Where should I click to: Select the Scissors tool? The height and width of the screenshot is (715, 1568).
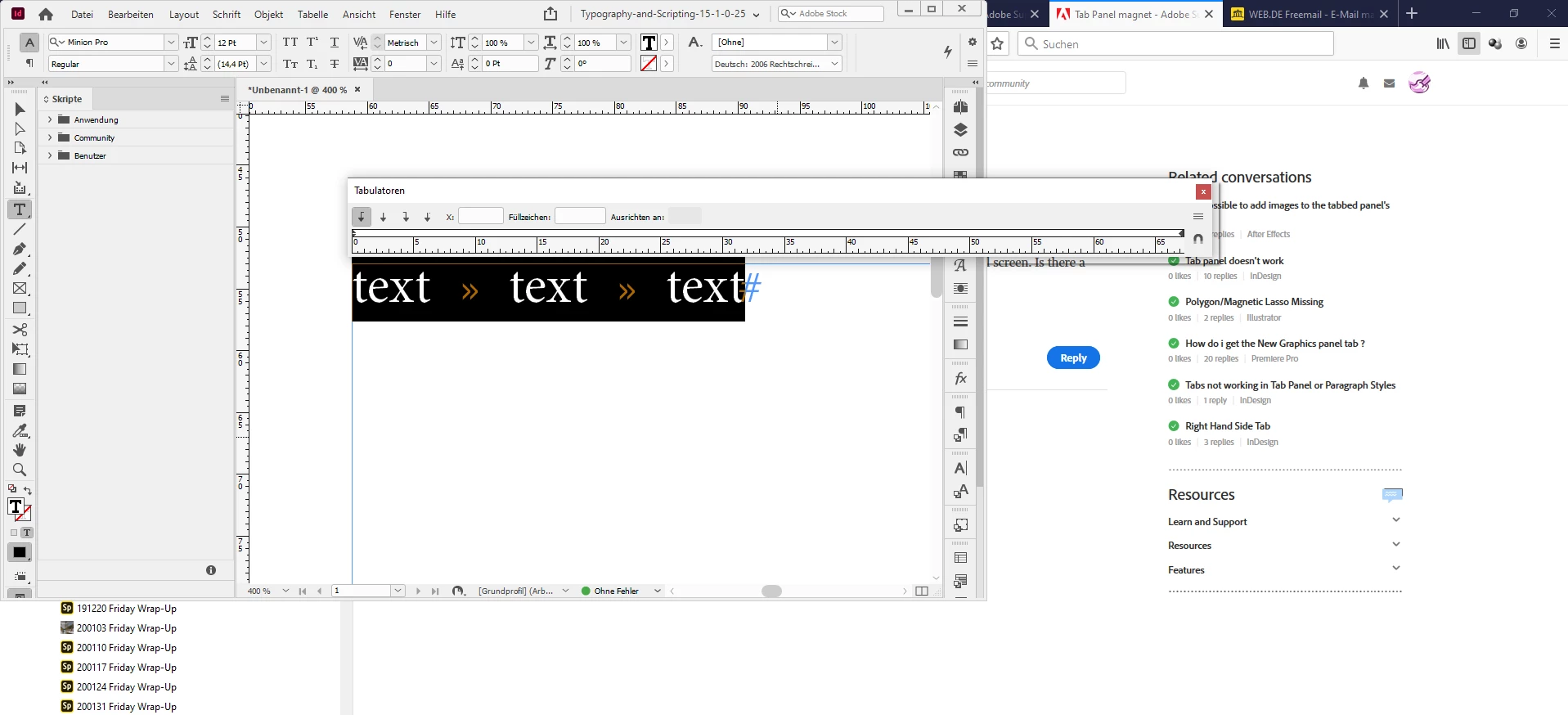point(20,330)
